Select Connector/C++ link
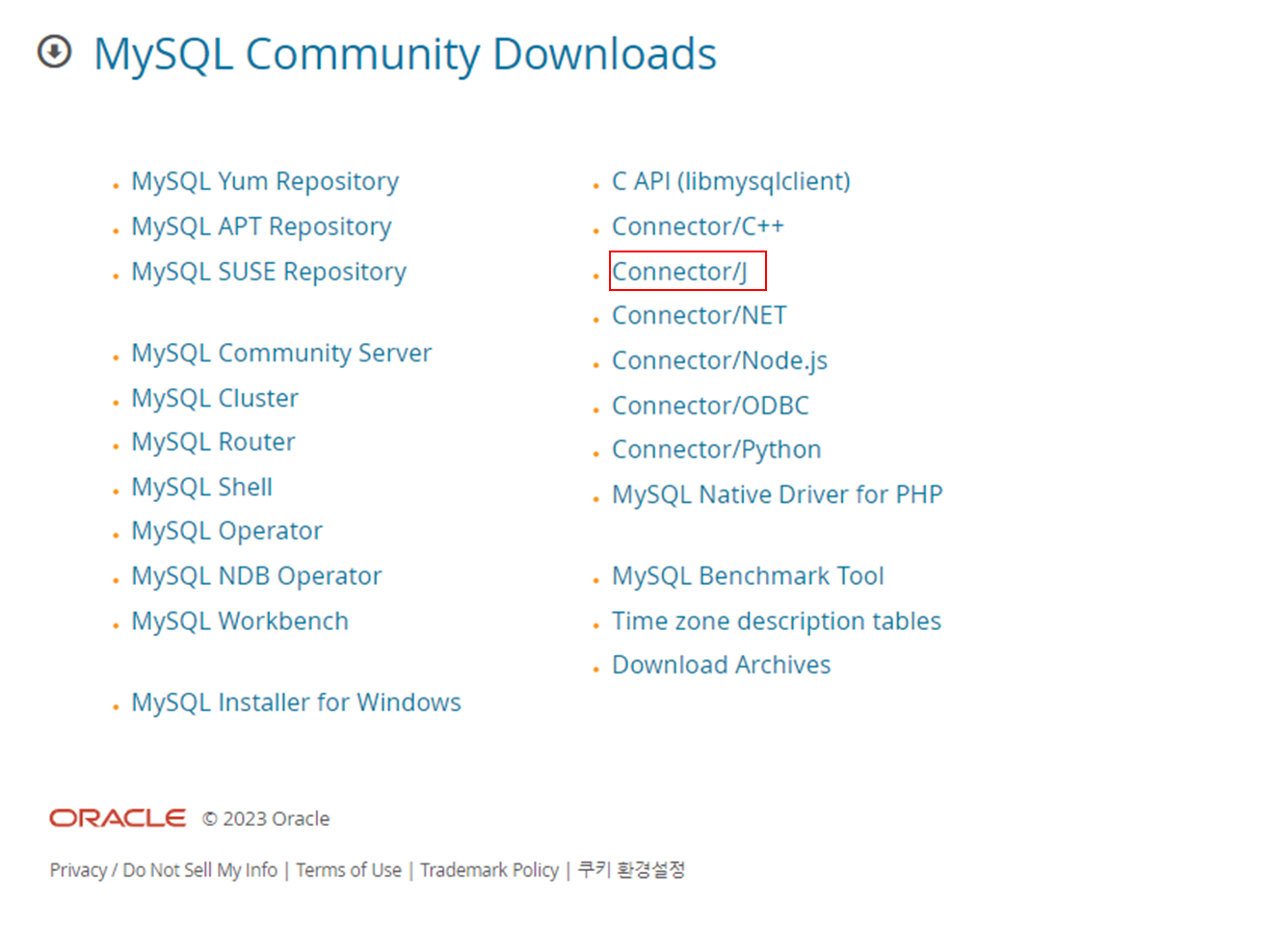The height and width of the screenshot is (952, 1269). (x=698, y=226)
